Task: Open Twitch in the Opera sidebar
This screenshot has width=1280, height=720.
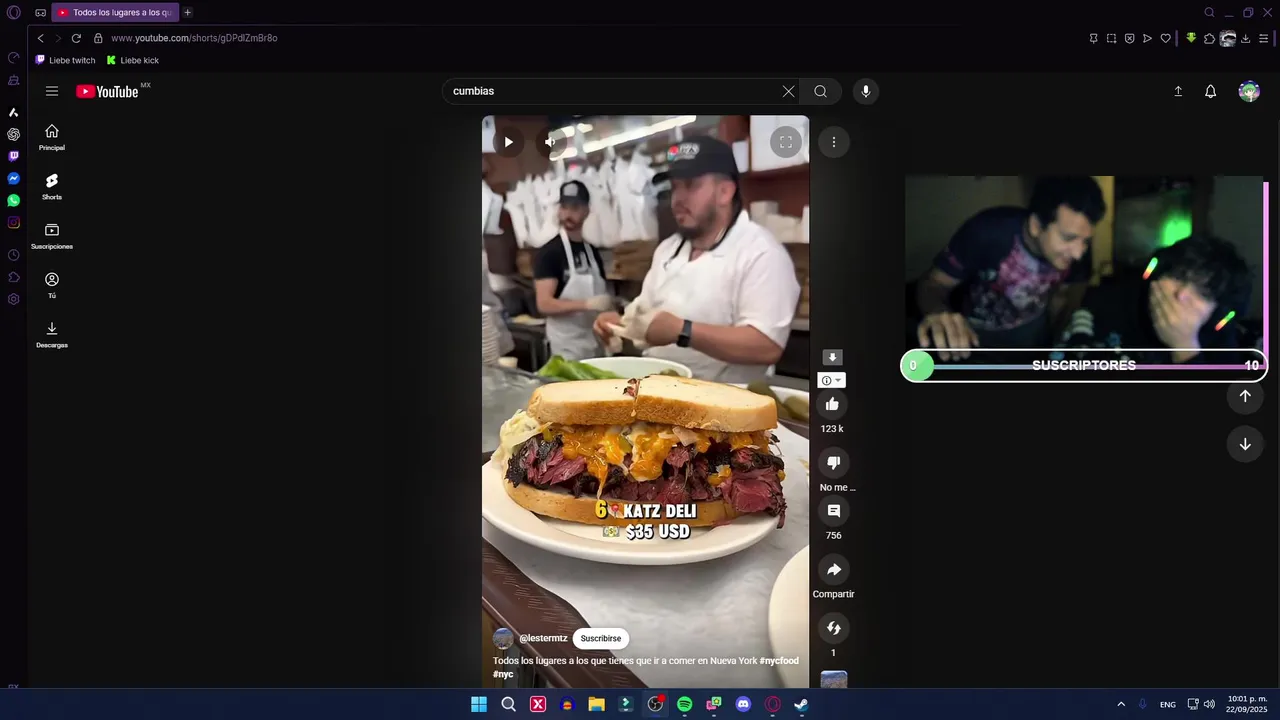Action: (x=13, y=156)
